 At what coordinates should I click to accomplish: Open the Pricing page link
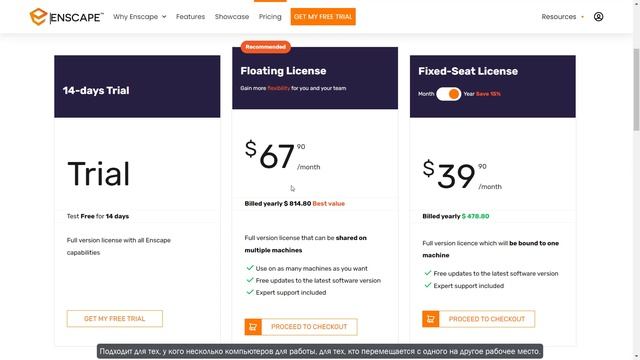pos(270,17)
